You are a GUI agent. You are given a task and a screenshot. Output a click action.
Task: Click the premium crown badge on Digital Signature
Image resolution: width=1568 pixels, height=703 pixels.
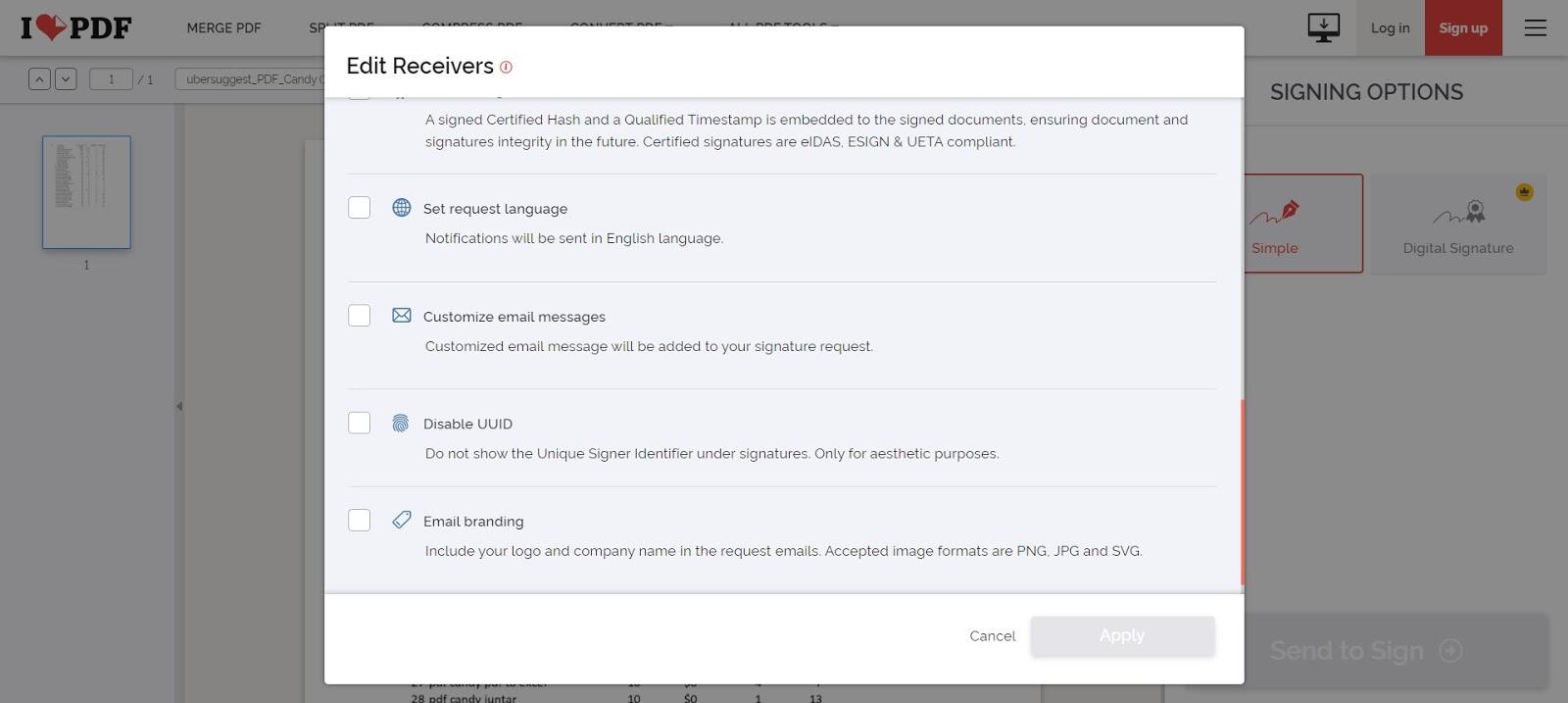pos(1524,192)
